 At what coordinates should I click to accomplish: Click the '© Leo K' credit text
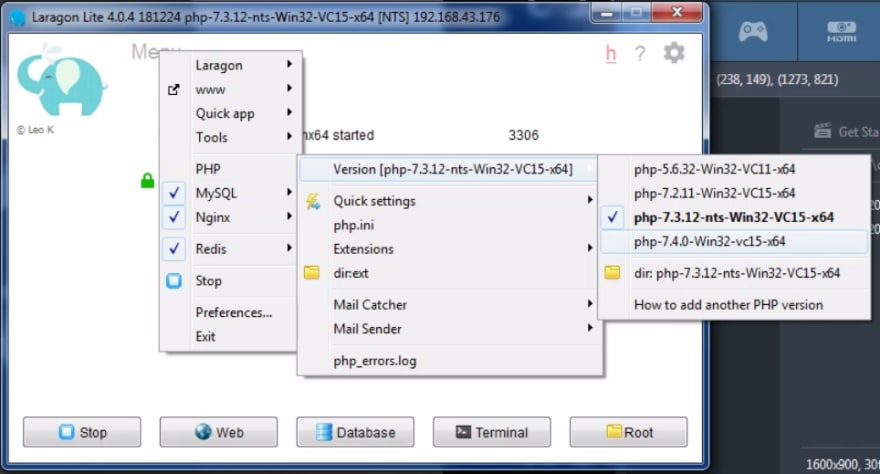35,130
